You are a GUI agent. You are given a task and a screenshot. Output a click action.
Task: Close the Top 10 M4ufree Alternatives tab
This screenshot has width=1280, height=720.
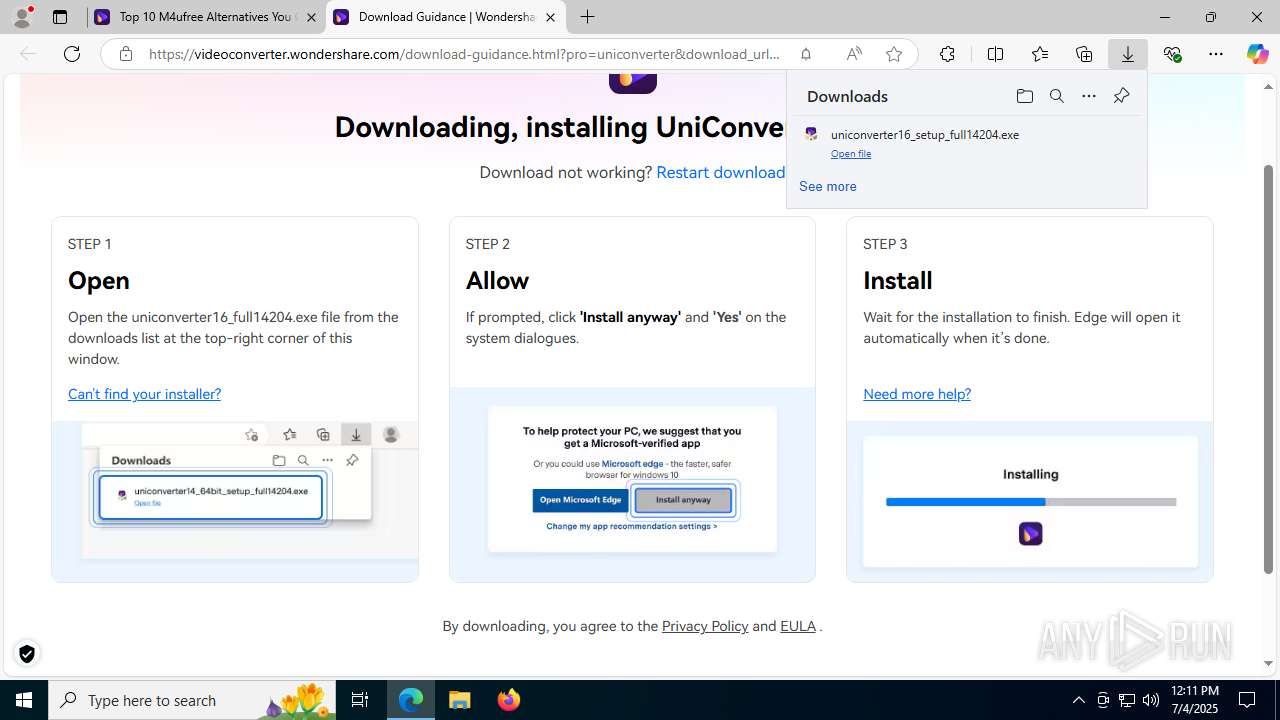311,17
